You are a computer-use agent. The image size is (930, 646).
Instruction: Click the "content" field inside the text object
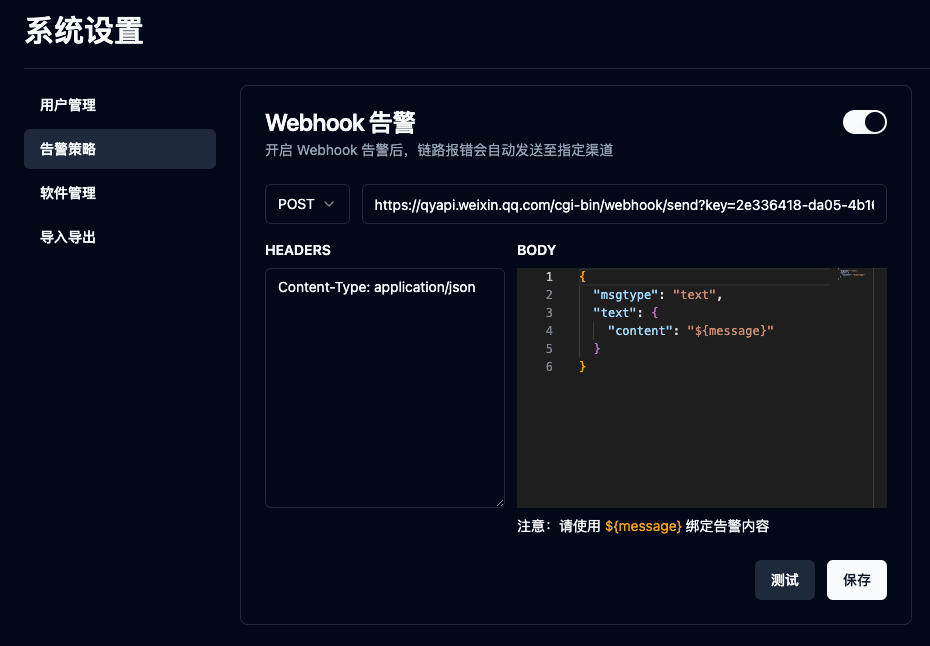click(x=640, y=330)
